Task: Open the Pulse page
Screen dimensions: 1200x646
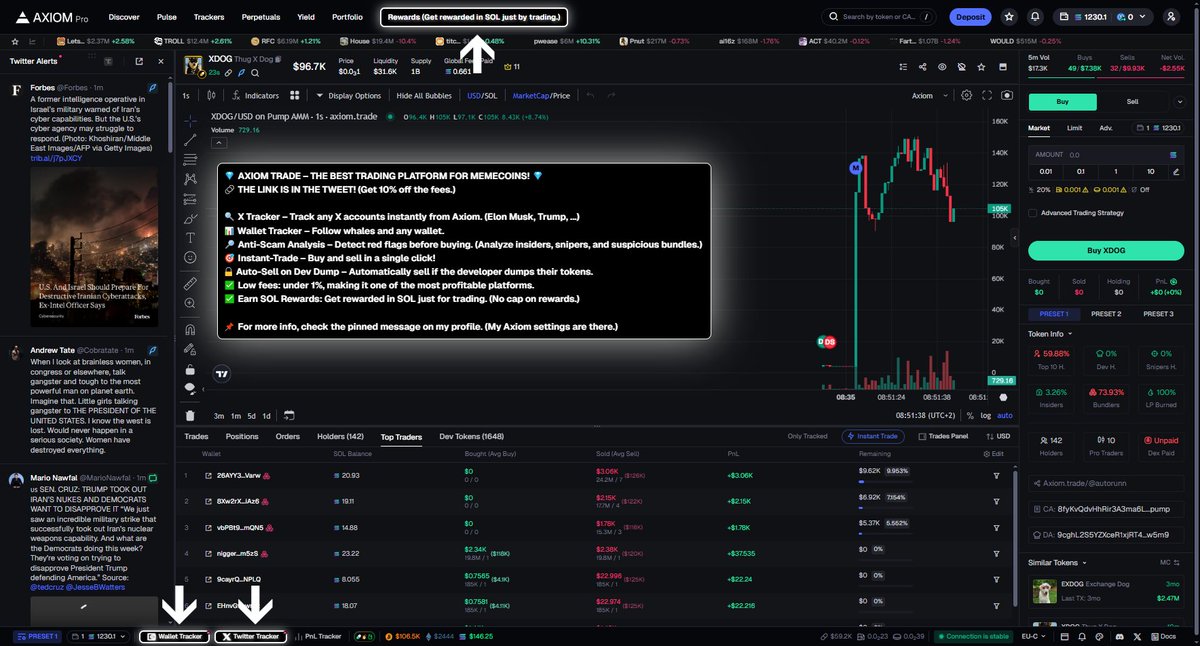Action: 167,17
